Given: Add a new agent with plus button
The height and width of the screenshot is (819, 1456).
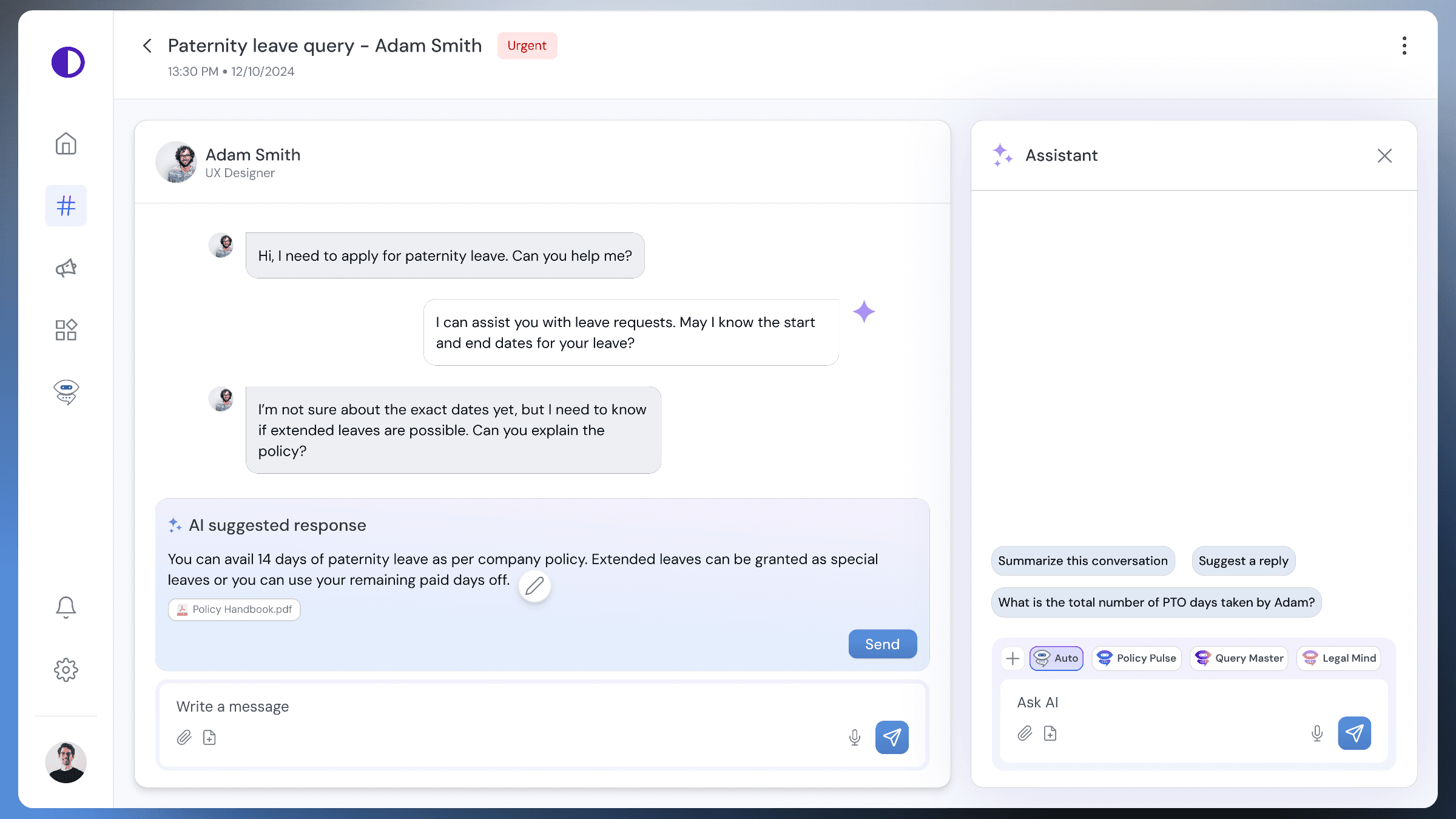Looking at the screenshot, I should pos(1013,658).
